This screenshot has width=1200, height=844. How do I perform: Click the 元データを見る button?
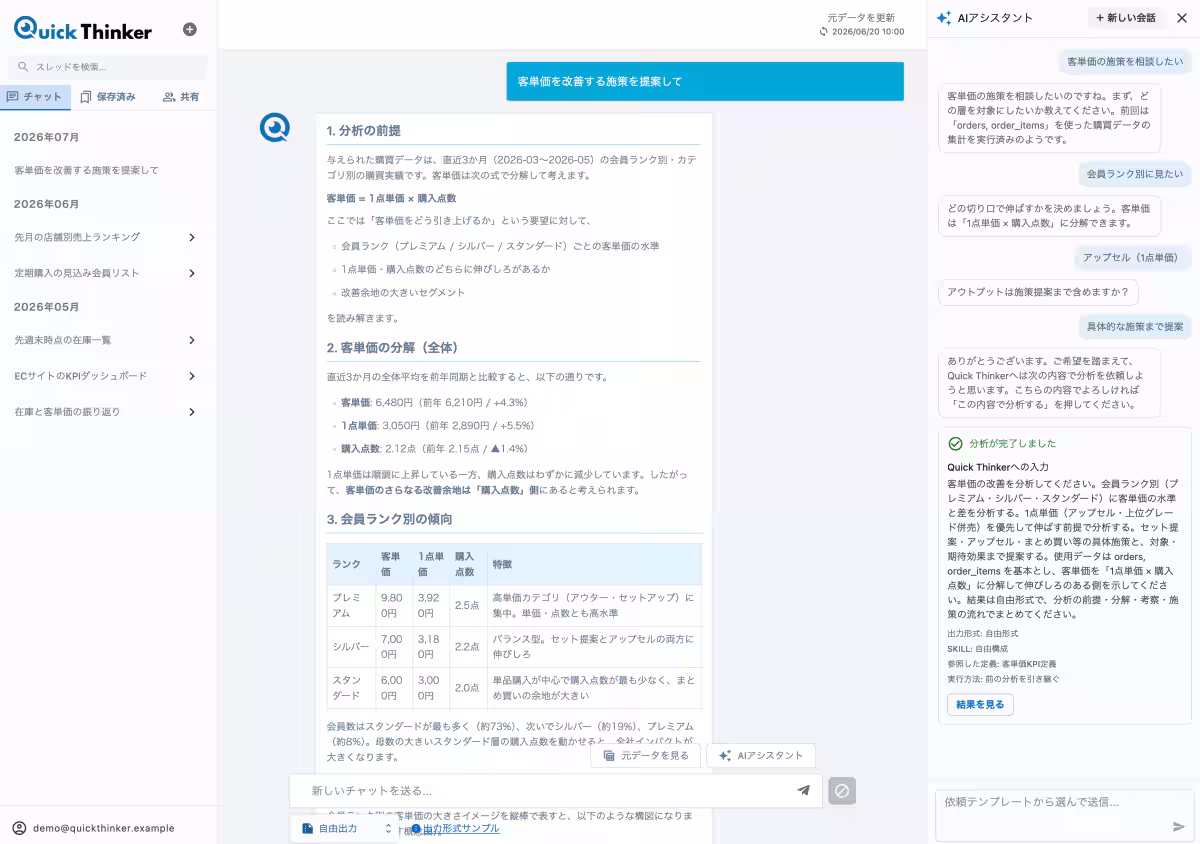[645, 756]
